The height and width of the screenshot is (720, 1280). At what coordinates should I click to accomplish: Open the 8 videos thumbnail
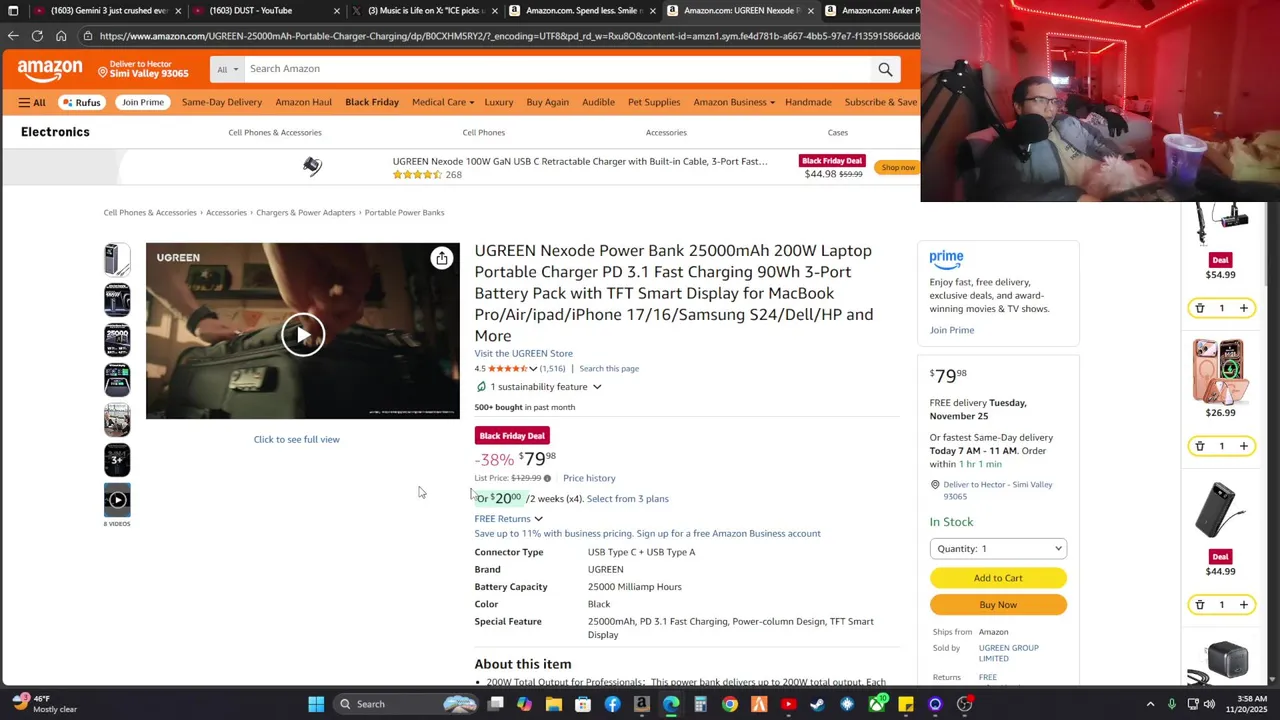[x=117, y=500]
